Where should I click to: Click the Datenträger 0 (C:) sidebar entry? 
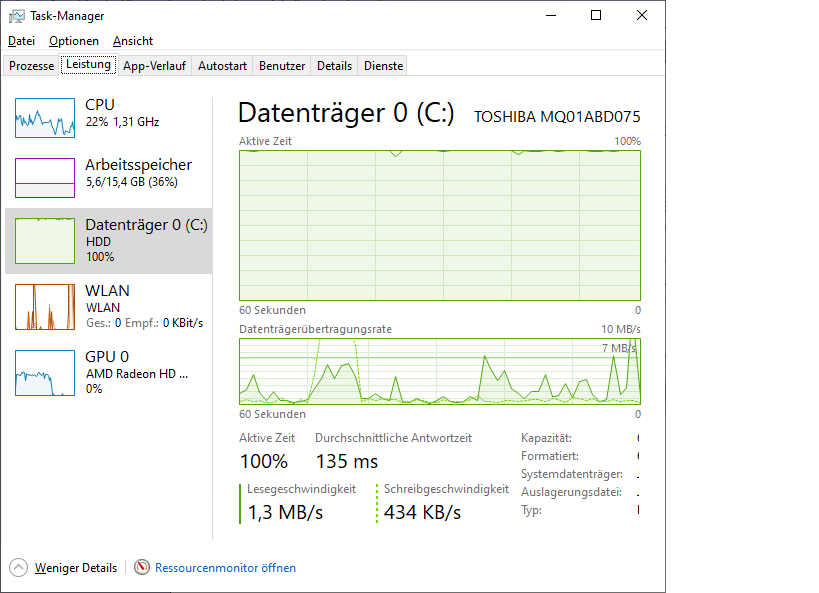click(x=109, y=241)
